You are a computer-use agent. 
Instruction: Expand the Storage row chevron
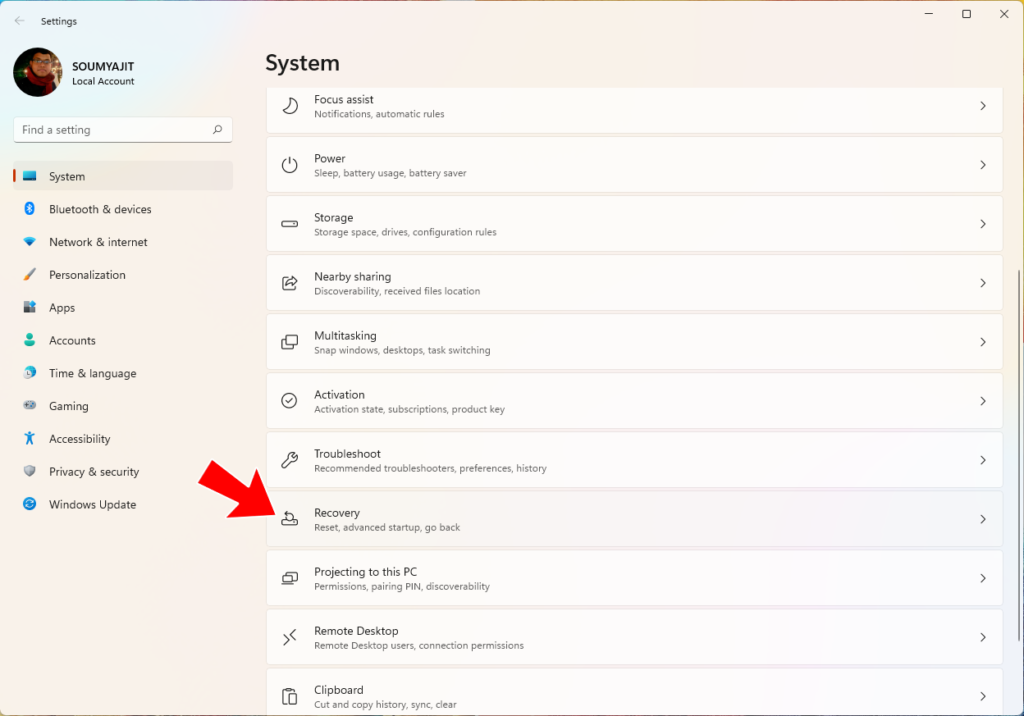[982, 224]
